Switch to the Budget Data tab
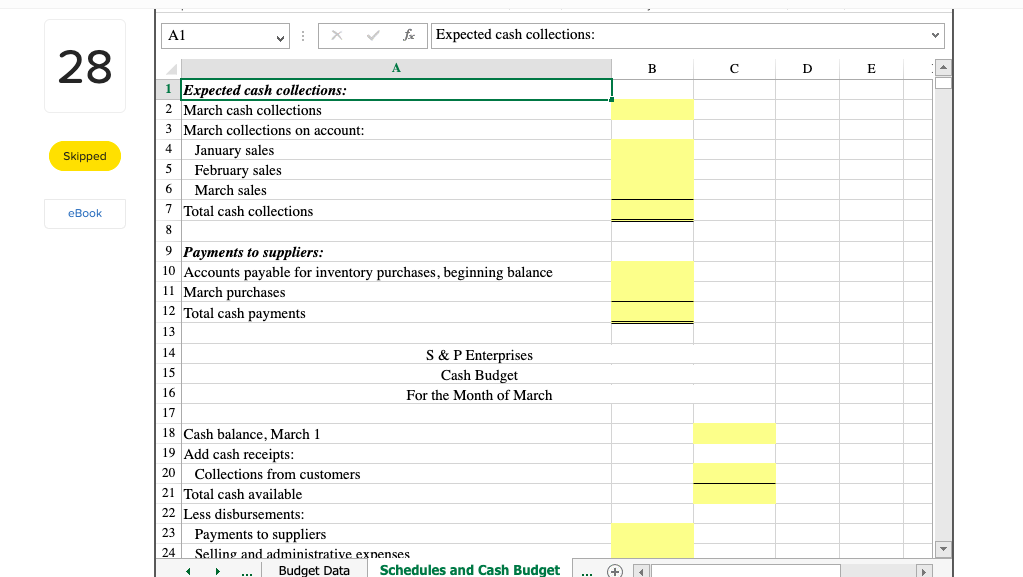Image resolution: width=1023 pixels, height=577 pixels. pyautogui.click(x=314, y=570)
